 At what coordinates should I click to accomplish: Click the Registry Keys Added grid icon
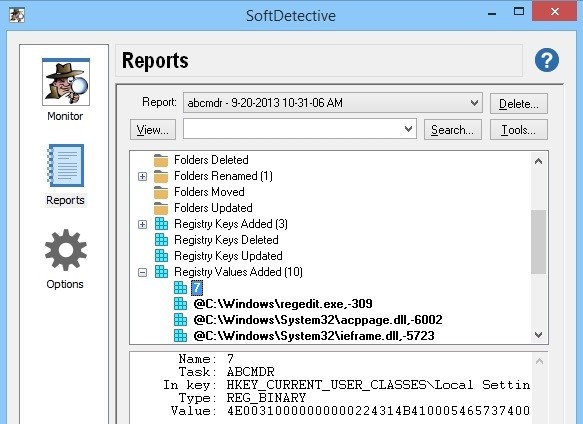[161, 224]
